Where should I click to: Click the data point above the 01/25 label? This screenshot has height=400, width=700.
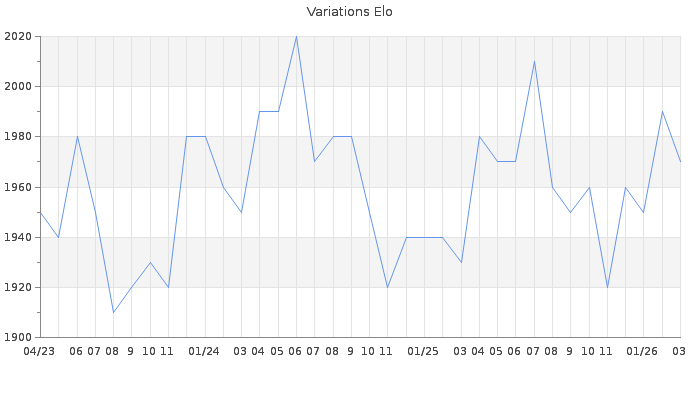(424, 237)
